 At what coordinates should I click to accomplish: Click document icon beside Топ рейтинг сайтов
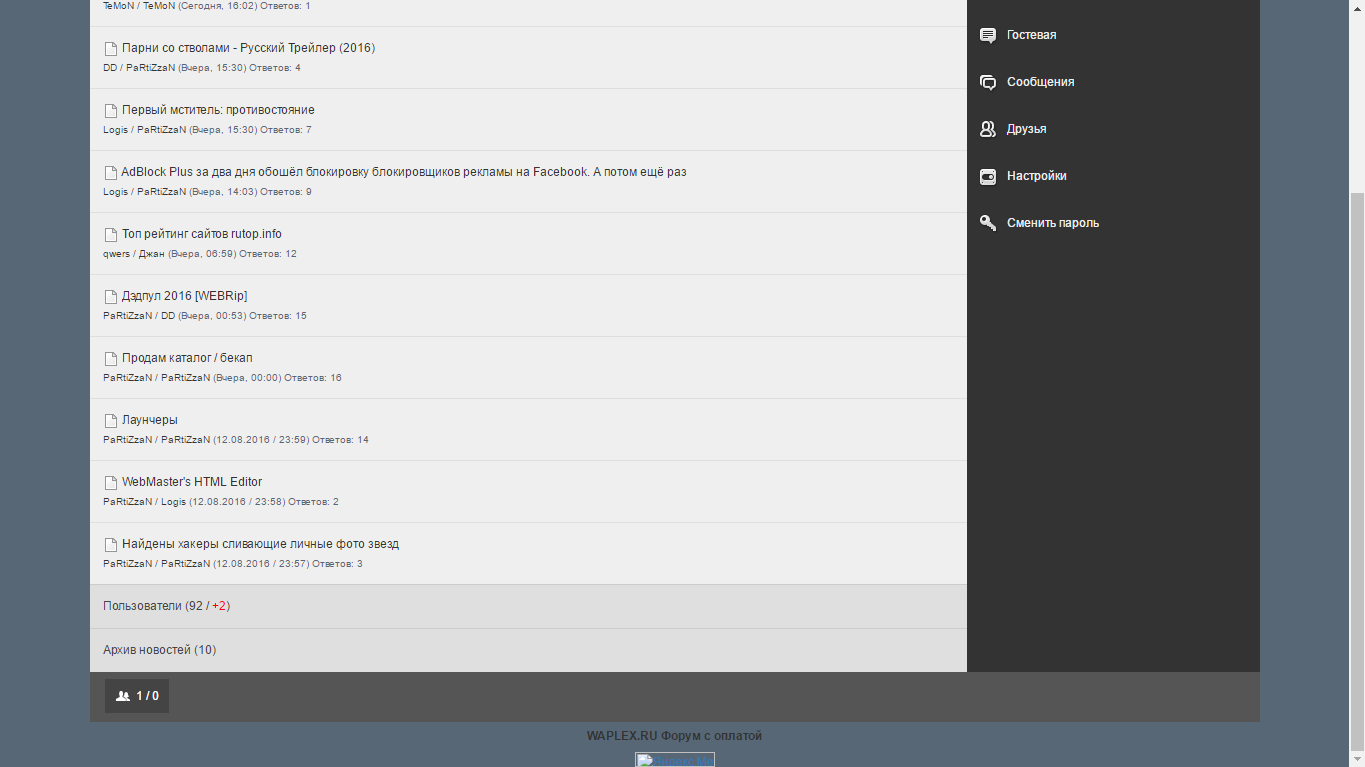[111, 234]
